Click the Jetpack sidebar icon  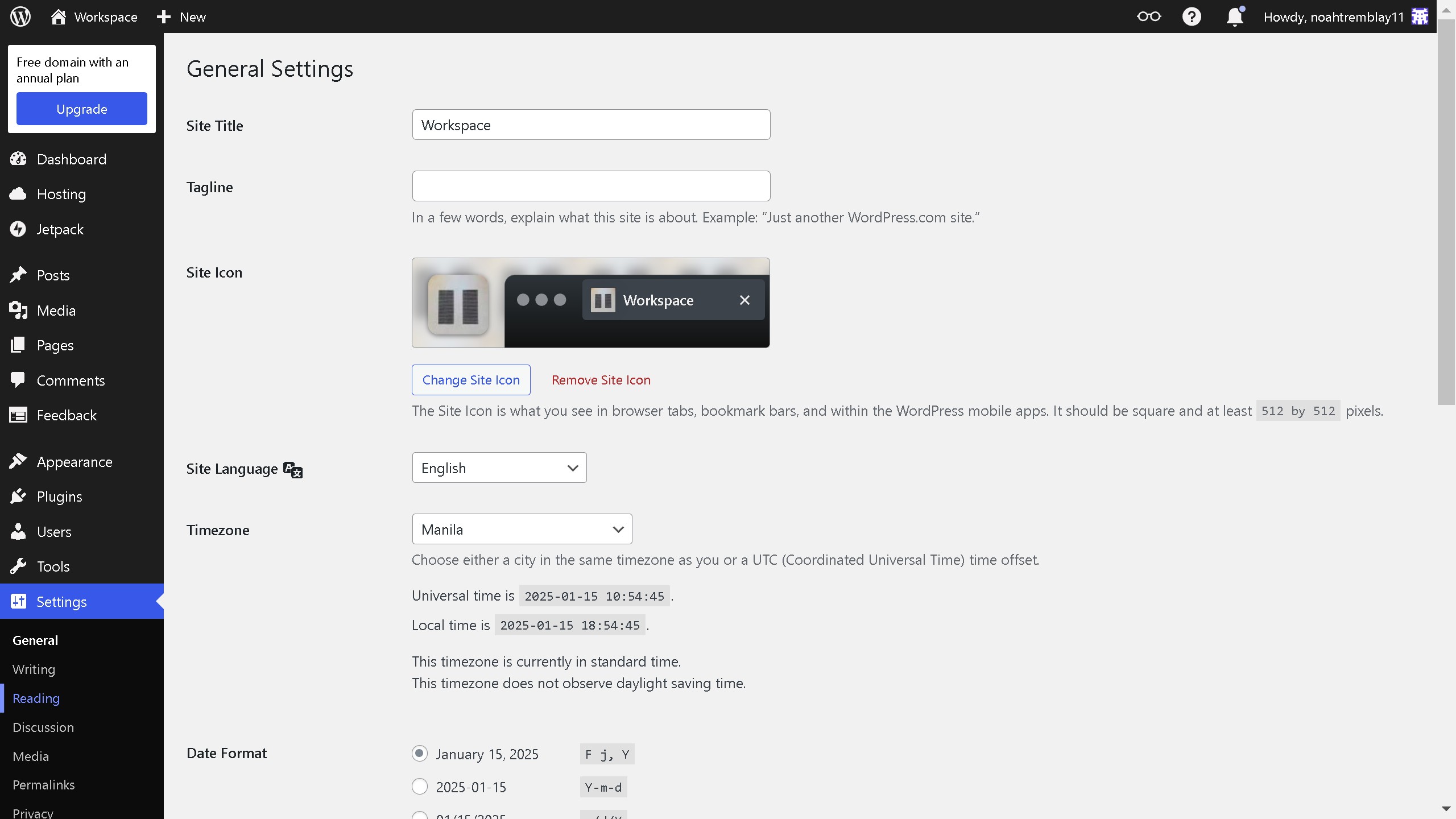pyautogui.click(x=18, y=229)
